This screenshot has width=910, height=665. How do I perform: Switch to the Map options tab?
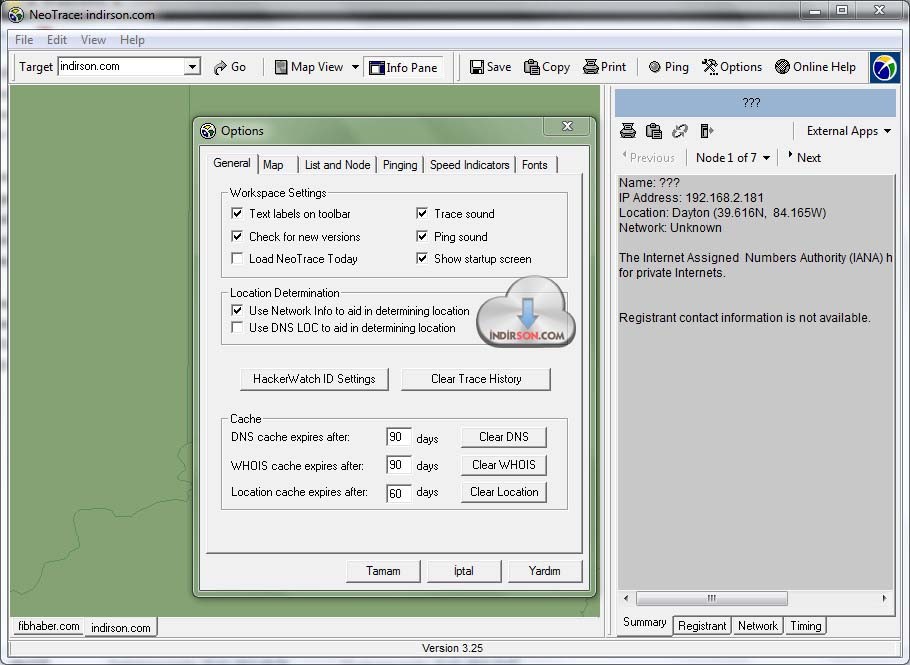coord(273,165)
